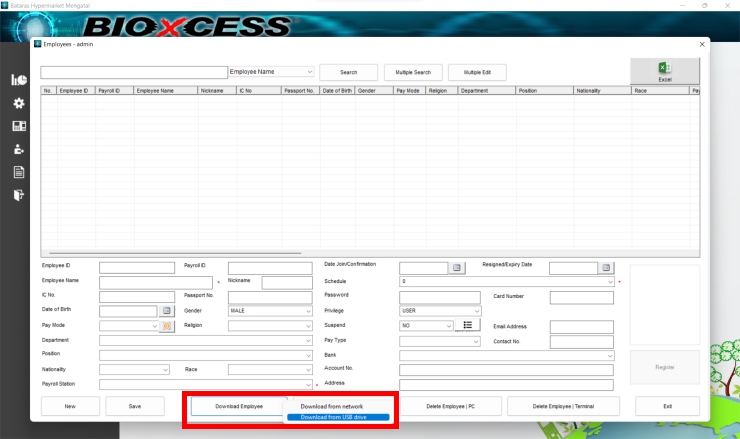Open the report document icon in sidebar

tap(18, 172)
